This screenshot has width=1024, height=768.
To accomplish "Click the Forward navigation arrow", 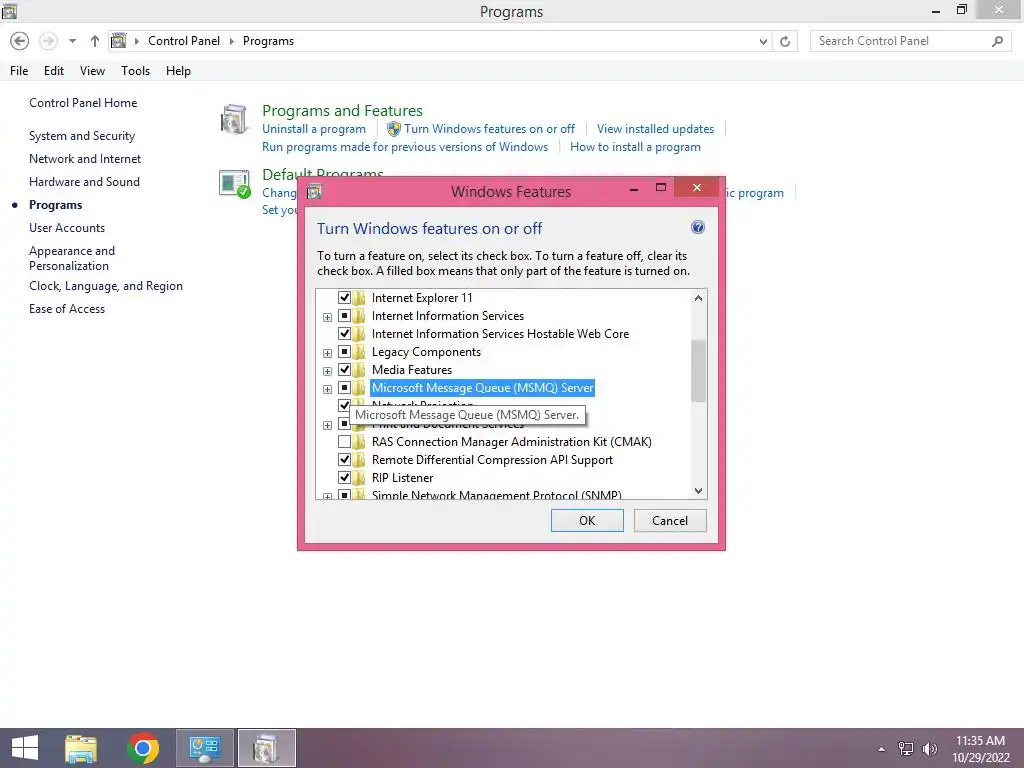I will (x=48, y=41).
